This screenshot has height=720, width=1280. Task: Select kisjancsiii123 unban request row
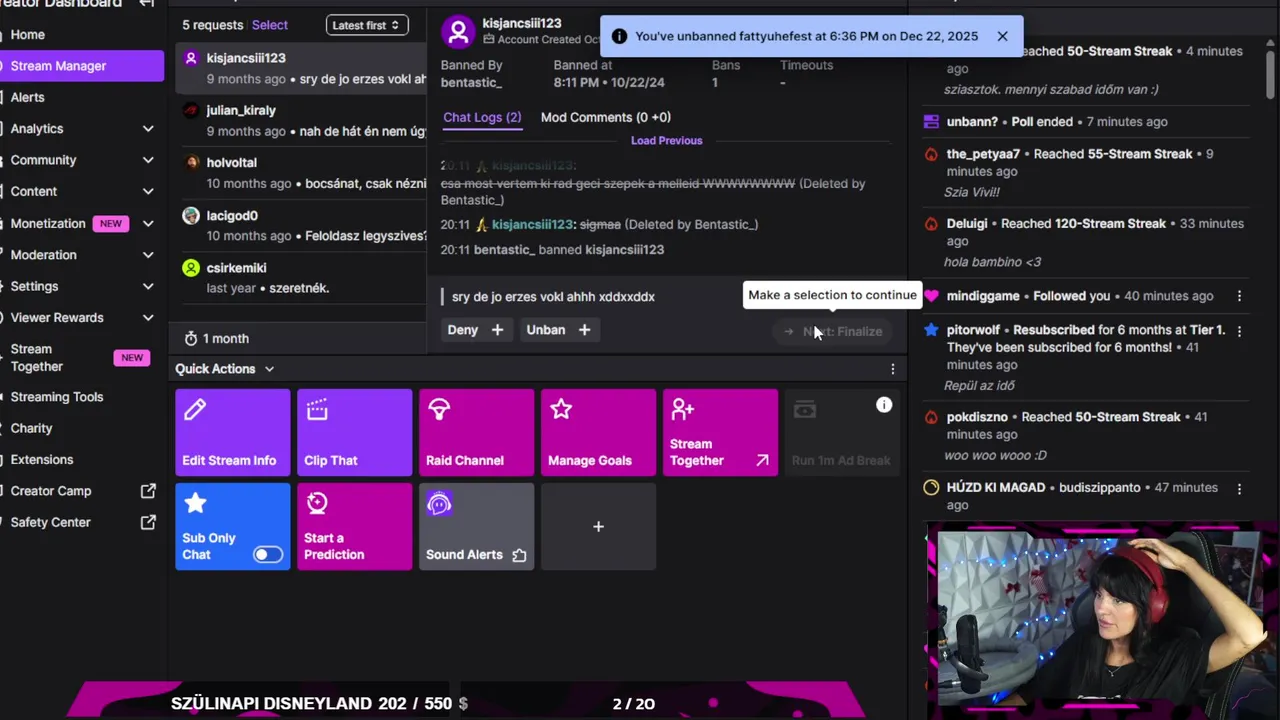(301, 68)
